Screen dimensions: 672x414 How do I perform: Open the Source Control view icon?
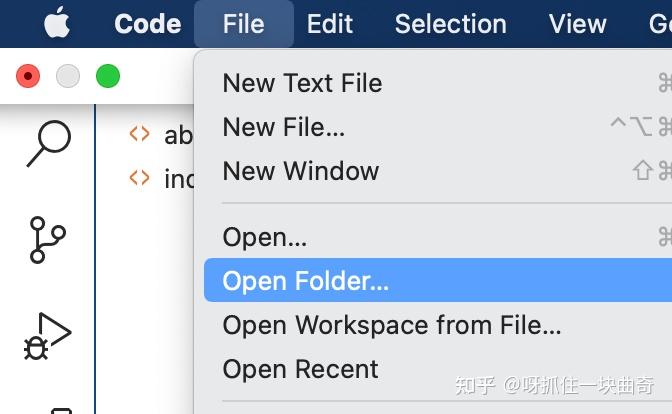47,240
